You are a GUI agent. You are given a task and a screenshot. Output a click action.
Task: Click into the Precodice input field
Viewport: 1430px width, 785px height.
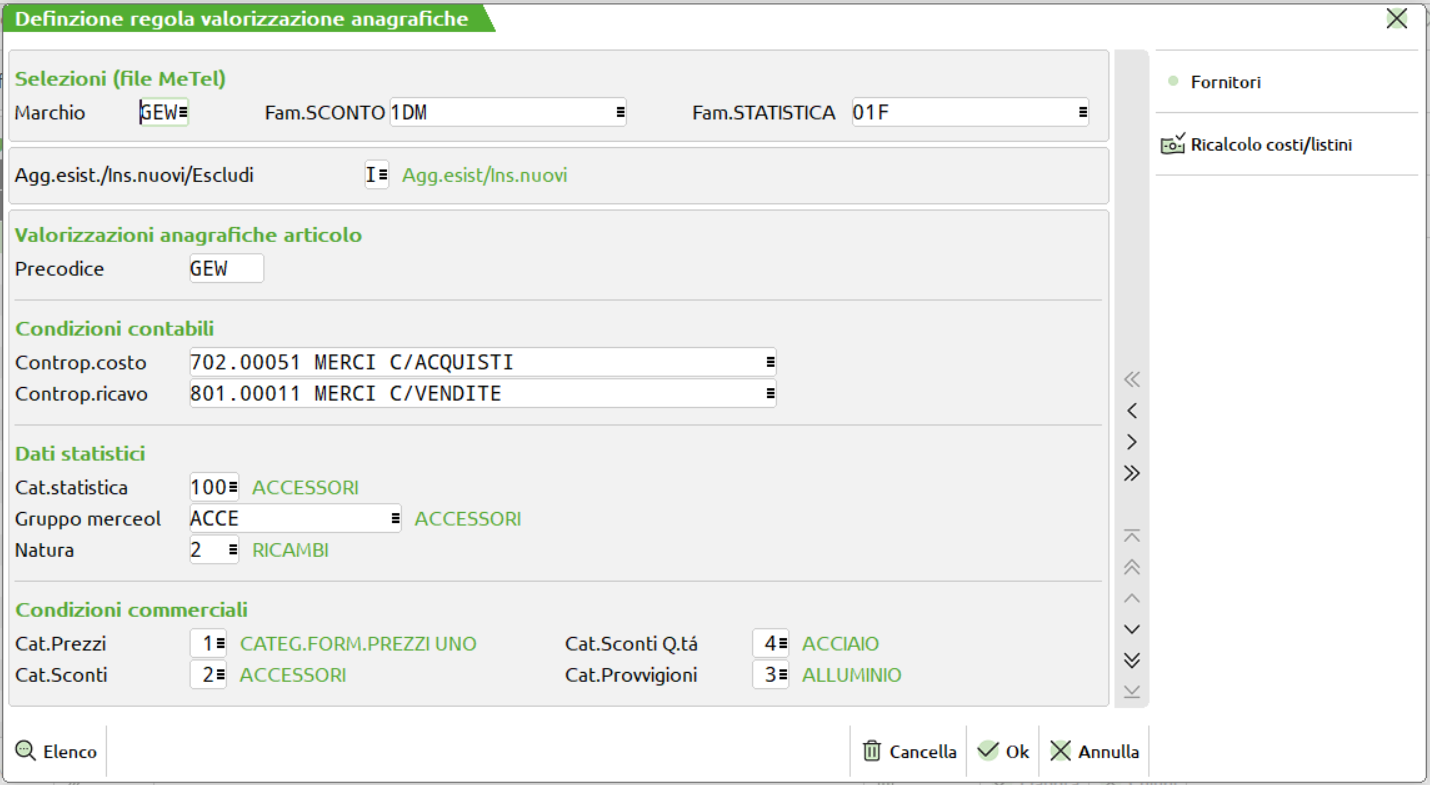tap(226, 269)
